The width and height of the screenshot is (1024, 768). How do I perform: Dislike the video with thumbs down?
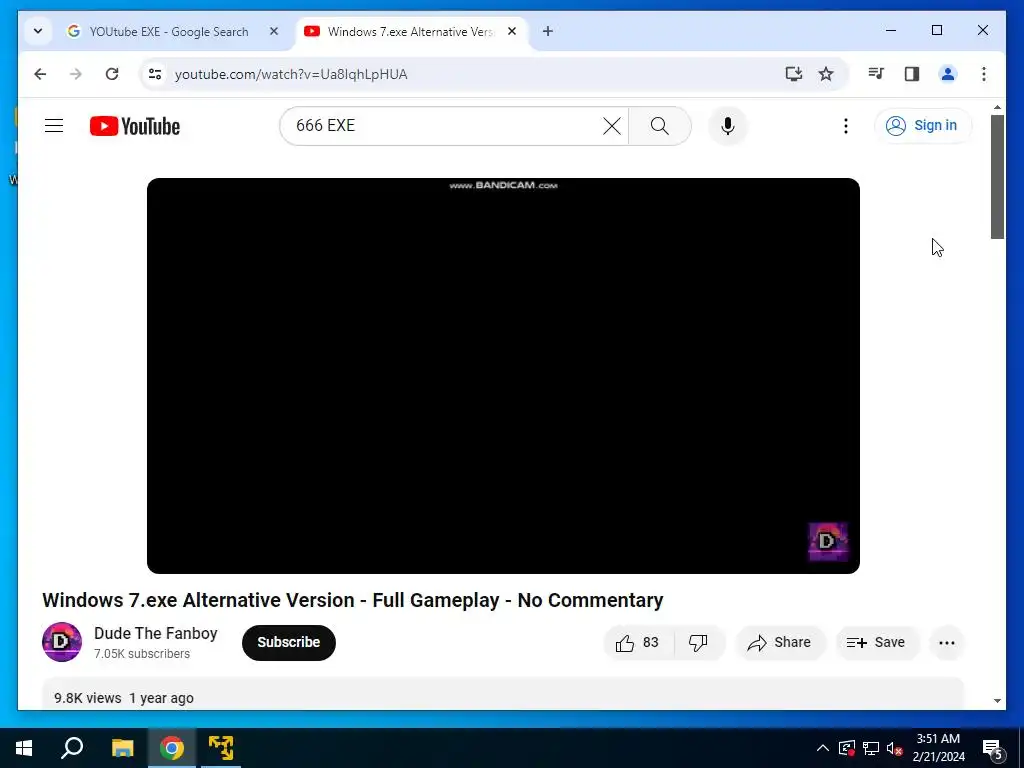click(699, 643)
